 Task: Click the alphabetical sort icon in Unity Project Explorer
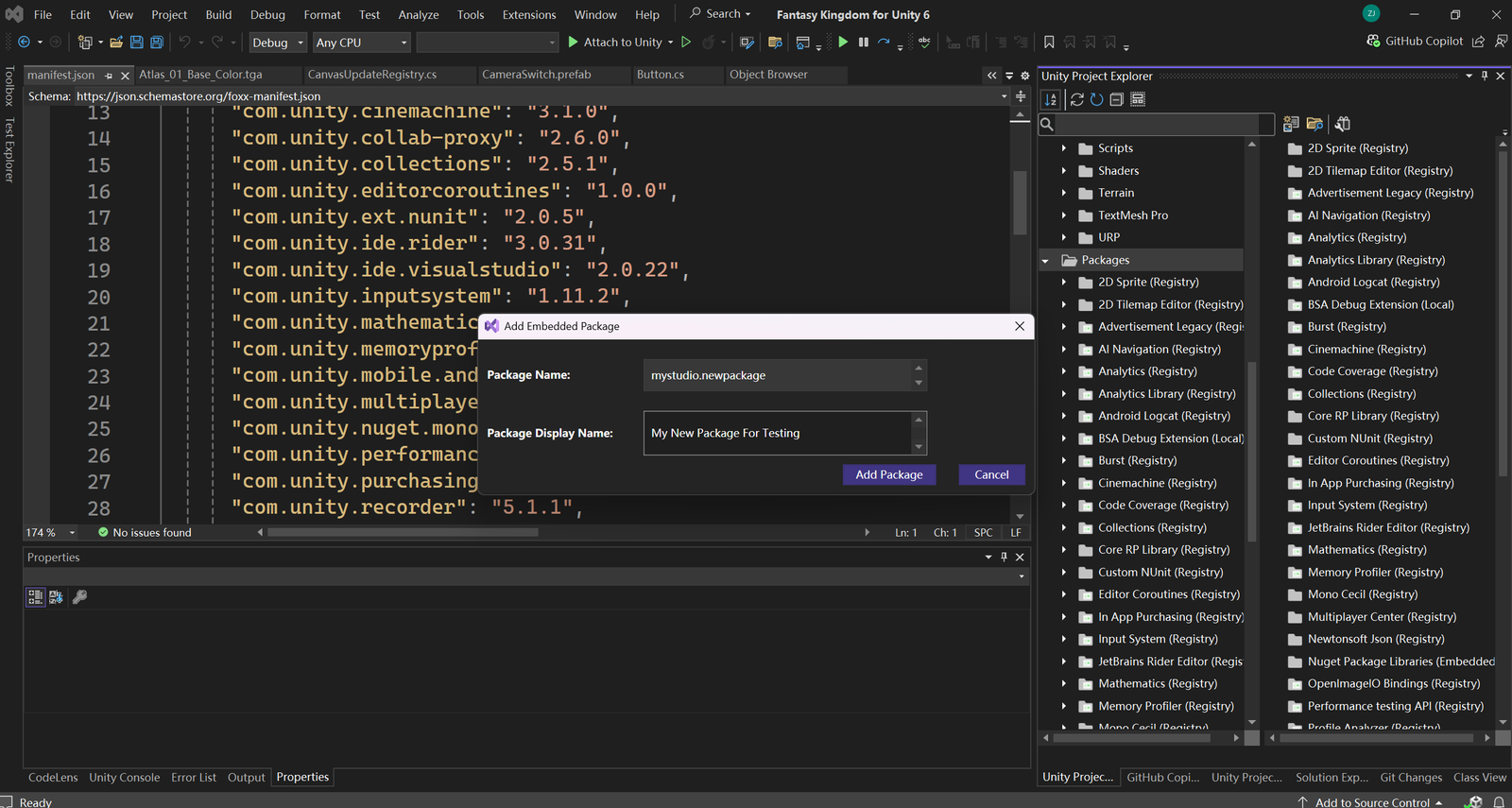coord(1051,99)
